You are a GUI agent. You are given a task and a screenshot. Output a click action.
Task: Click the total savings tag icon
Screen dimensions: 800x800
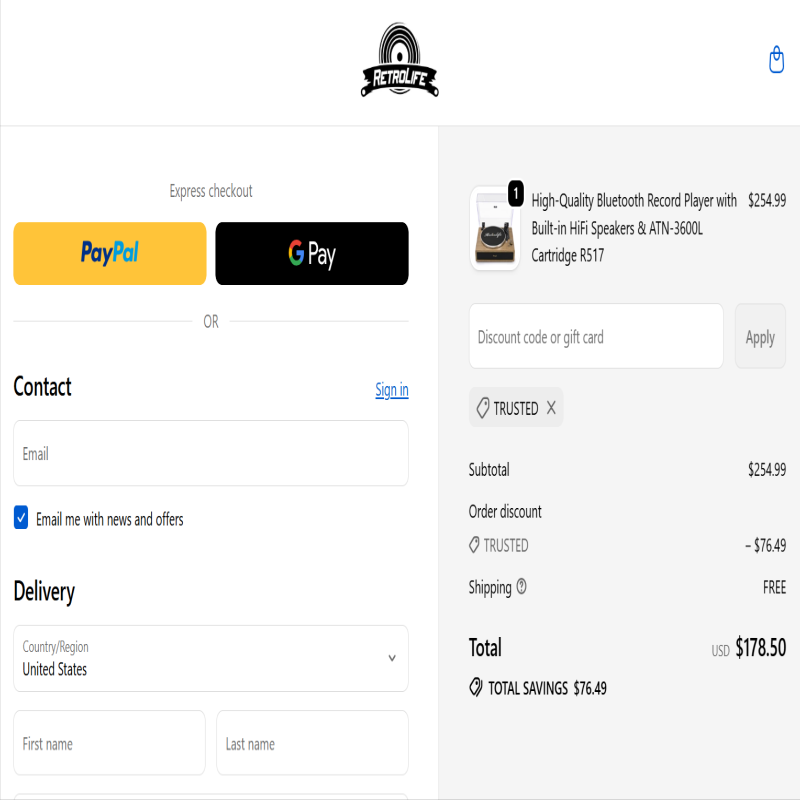[x=476, y=687]
